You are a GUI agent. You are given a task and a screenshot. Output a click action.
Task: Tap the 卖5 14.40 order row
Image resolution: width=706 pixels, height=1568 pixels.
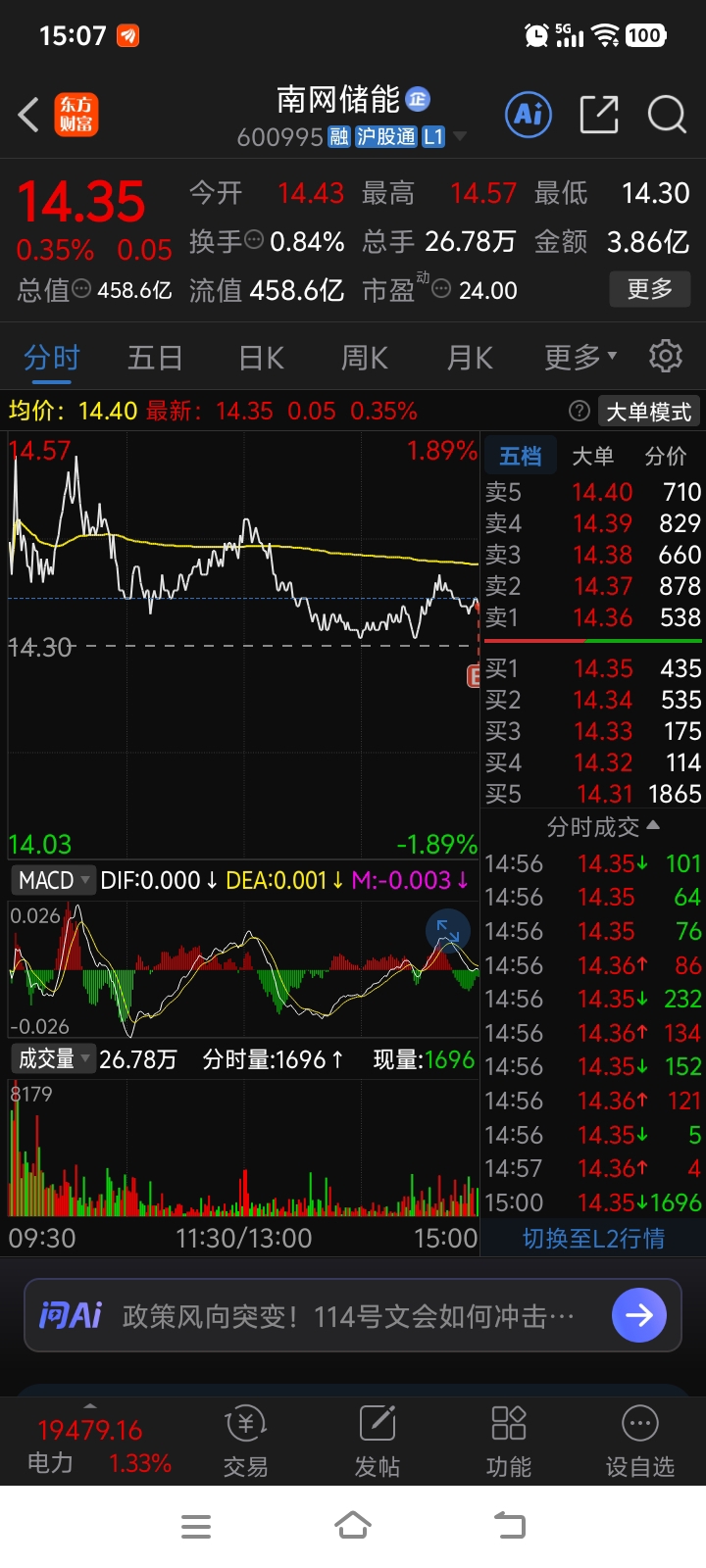[x=593, y=492]
